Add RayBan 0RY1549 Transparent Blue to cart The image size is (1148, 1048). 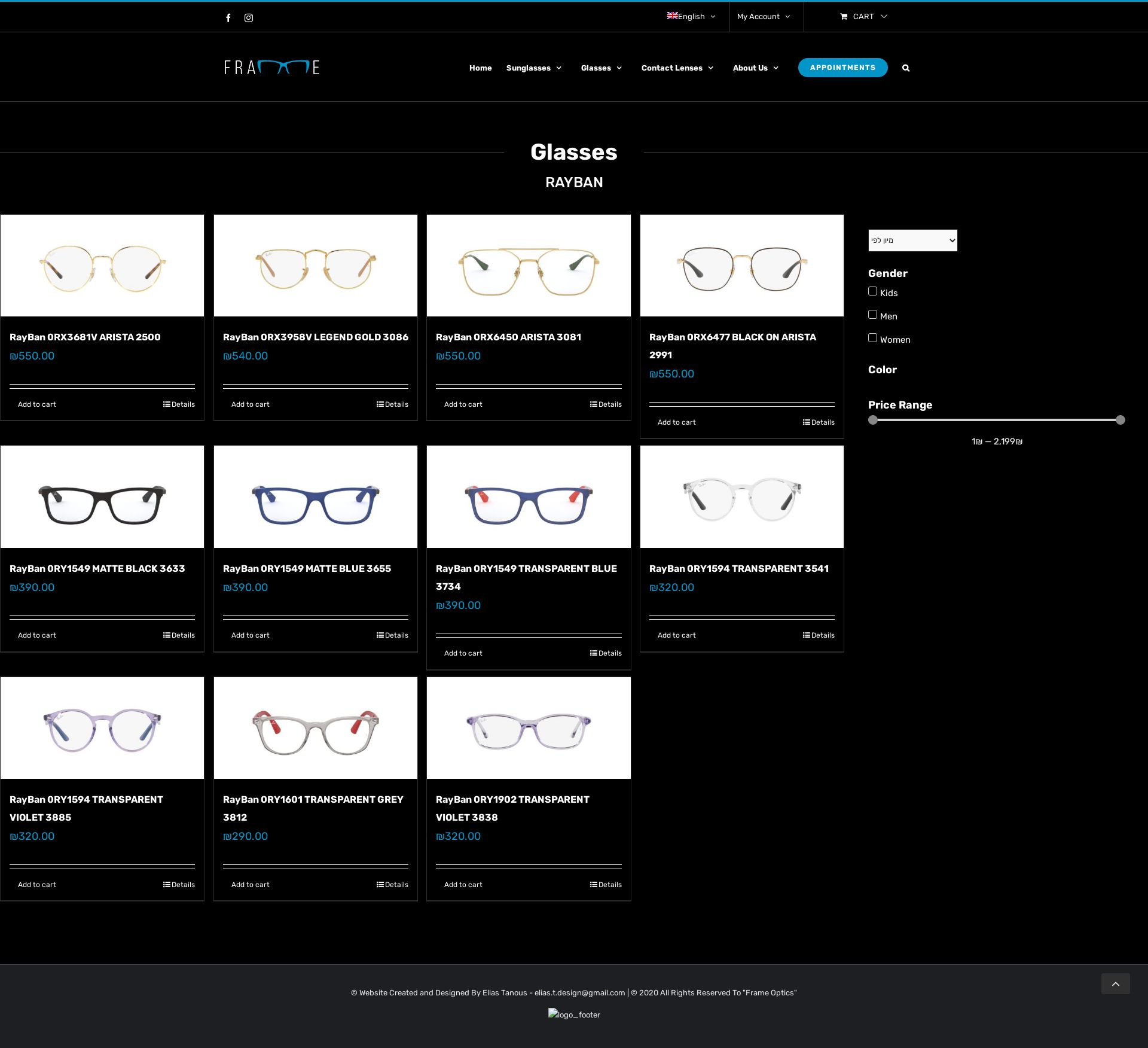463,653
